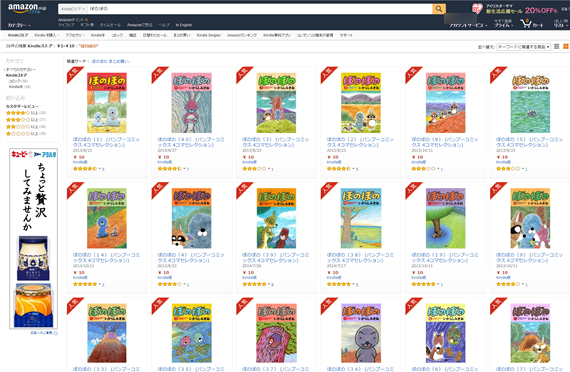Image resolution: width=570 pixels, height=372 pixels.
Task: Filter by four stars and up
Action: tap(26, 113)
